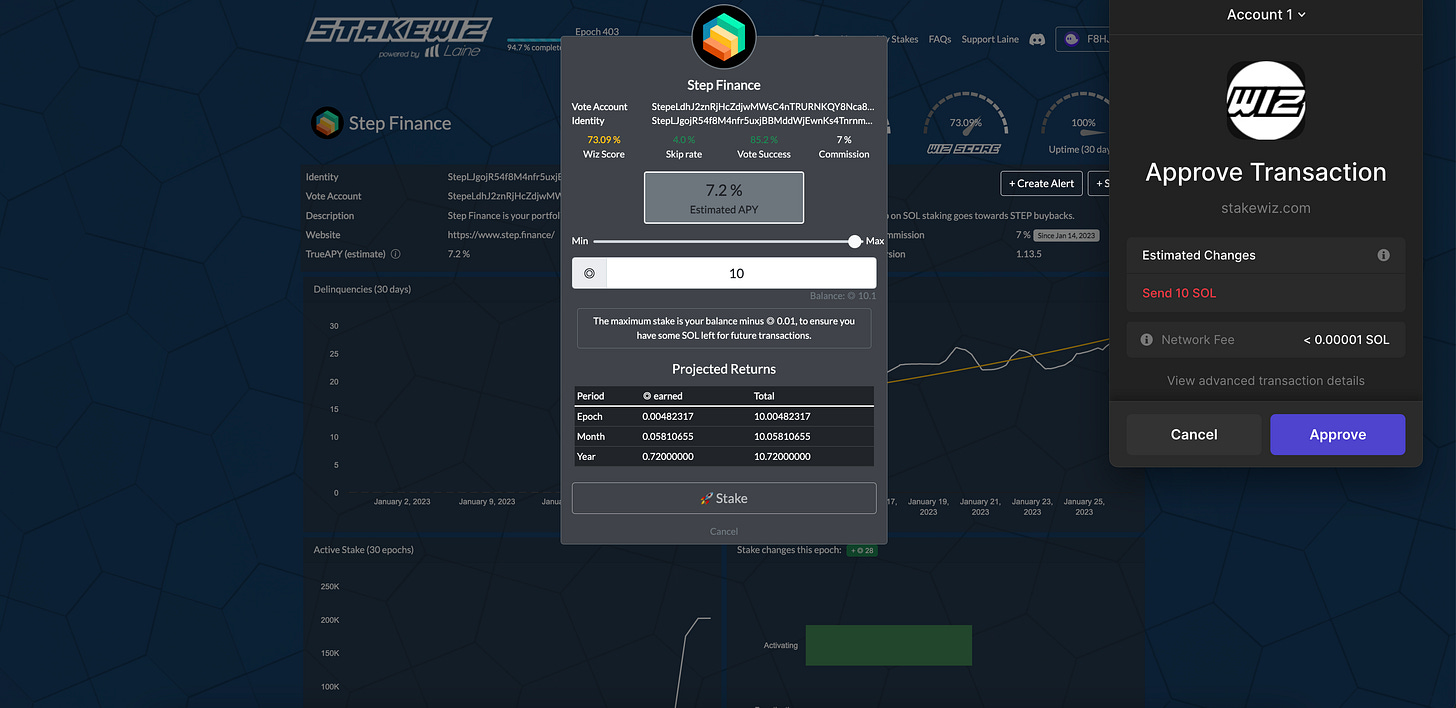Click the WIZ logo in the wallet popup
Image resolution: width=1456 pixels, height=708 pixels.
pyautogui.click(x=1266, y=100)
